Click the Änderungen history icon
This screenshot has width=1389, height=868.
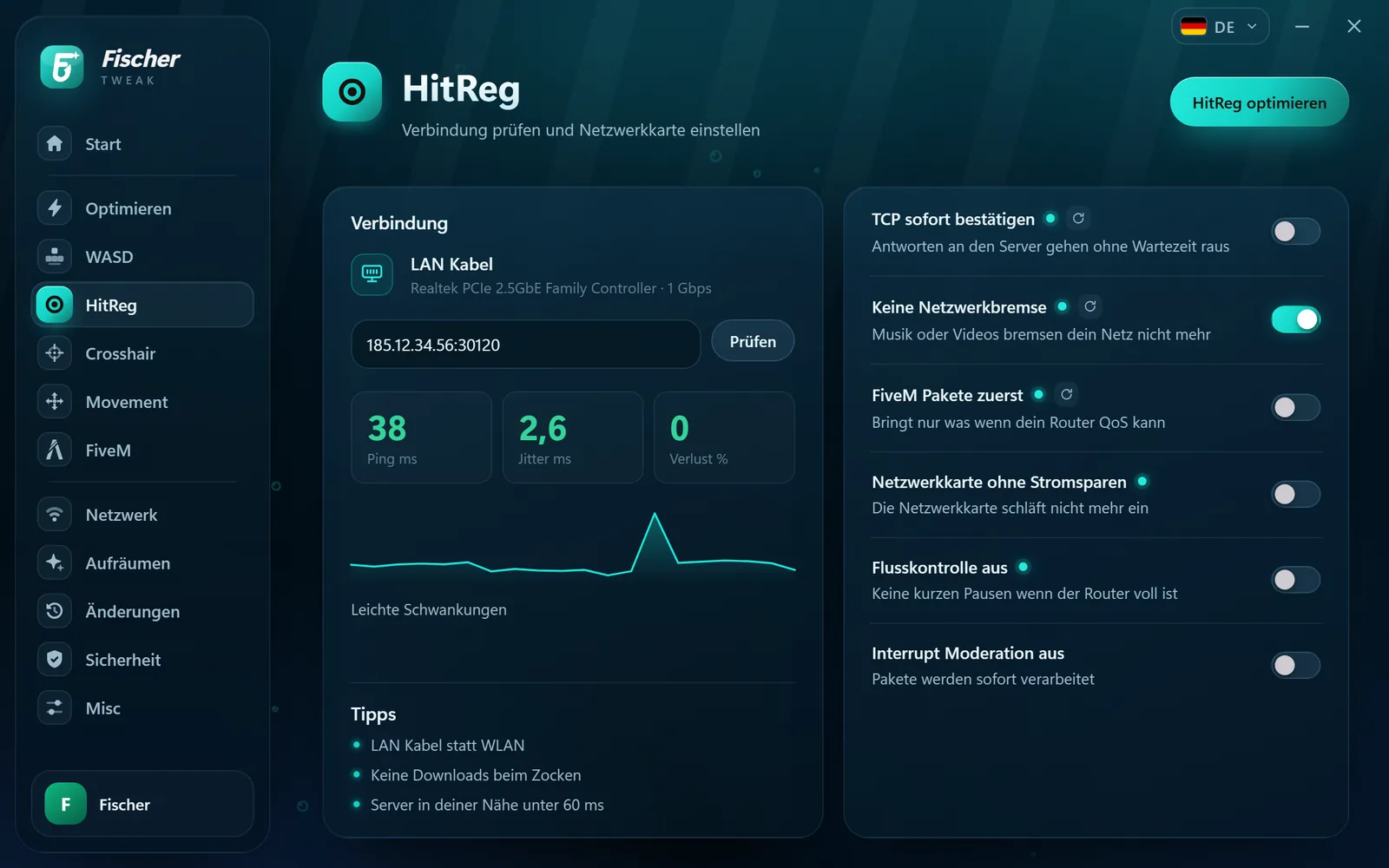click(55, 611)
